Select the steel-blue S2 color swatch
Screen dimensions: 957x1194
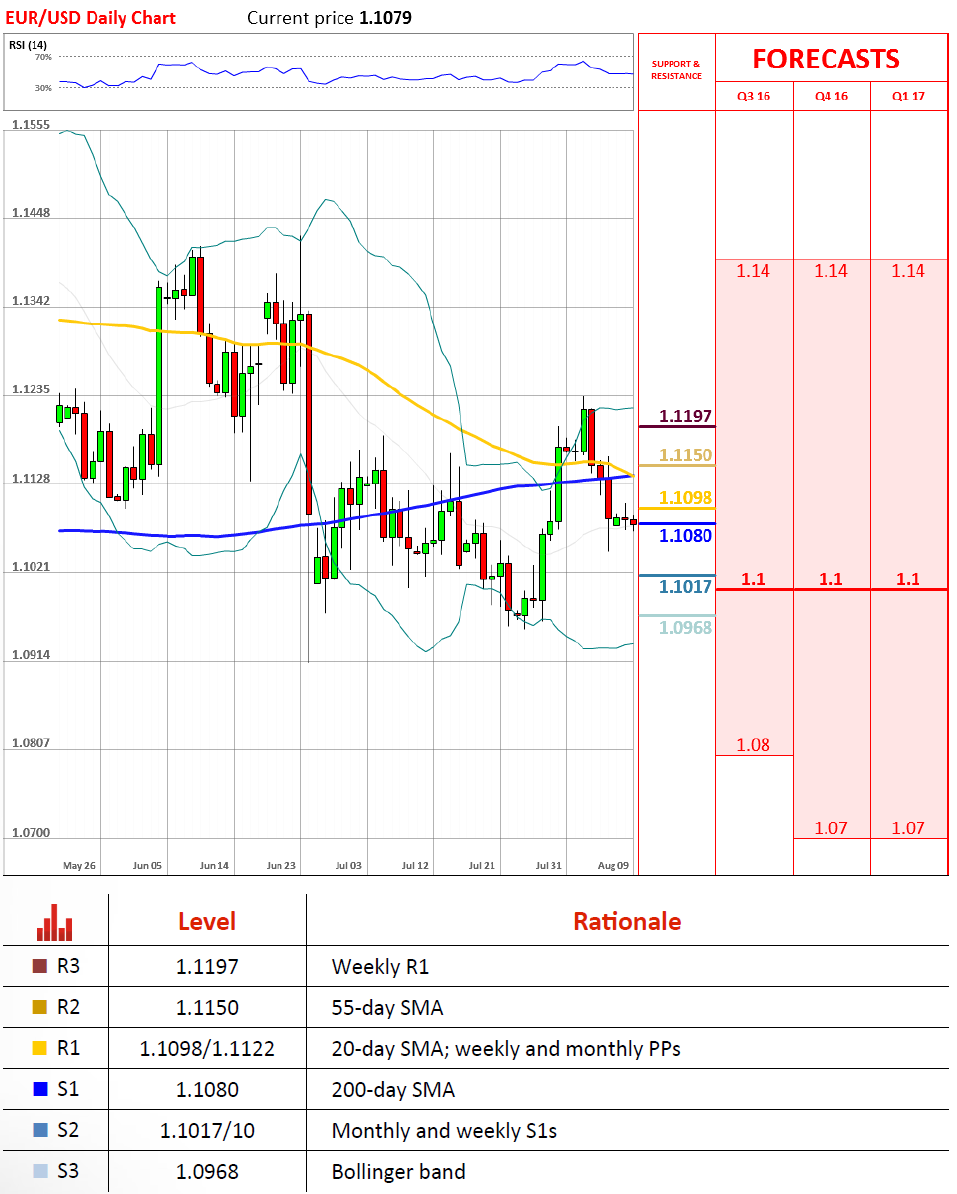pos(40,1131)
